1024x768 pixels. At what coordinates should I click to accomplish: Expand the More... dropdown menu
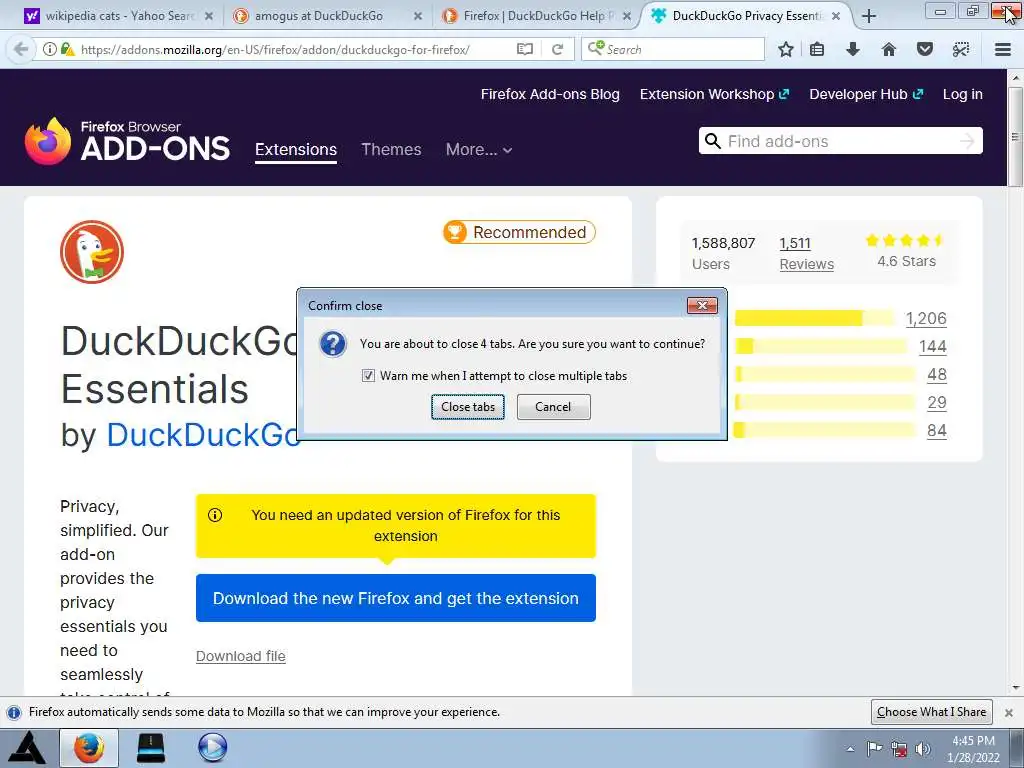coord(479,150)
